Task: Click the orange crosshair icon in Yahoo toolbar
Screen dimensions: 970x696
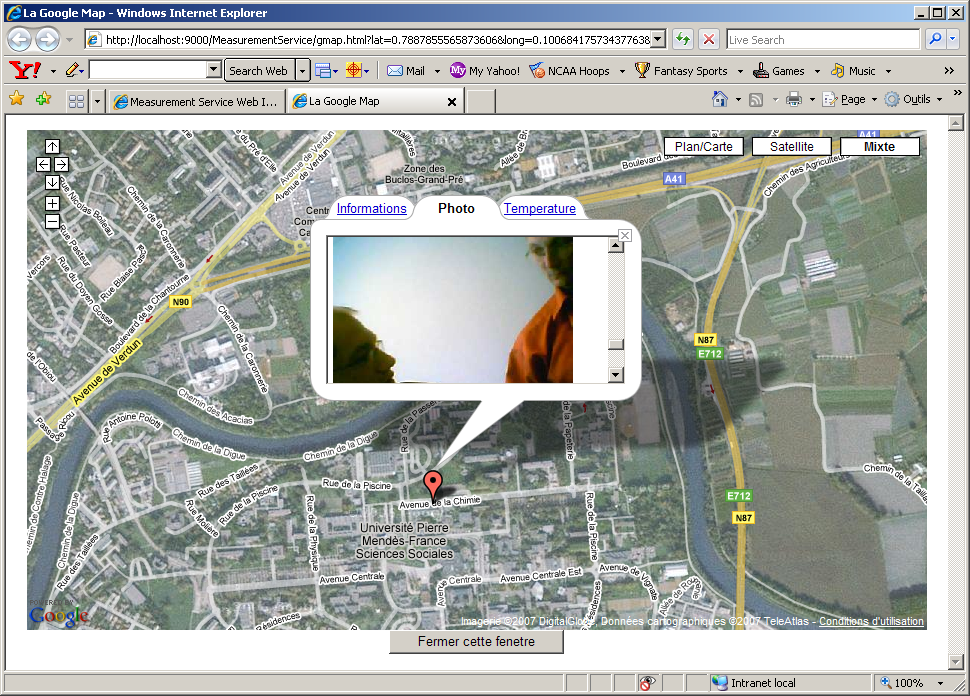Action: (x=353, y=71)
